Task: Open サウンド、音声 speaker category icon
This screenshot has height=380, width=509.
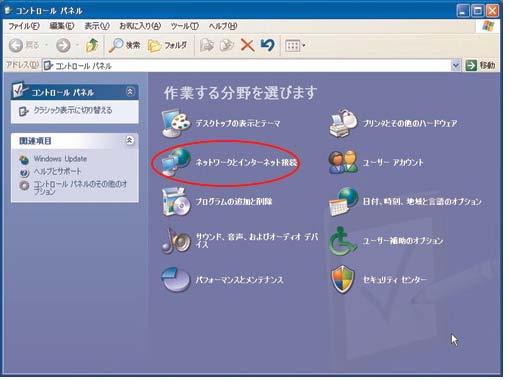Action: click(x=176, y=241)
